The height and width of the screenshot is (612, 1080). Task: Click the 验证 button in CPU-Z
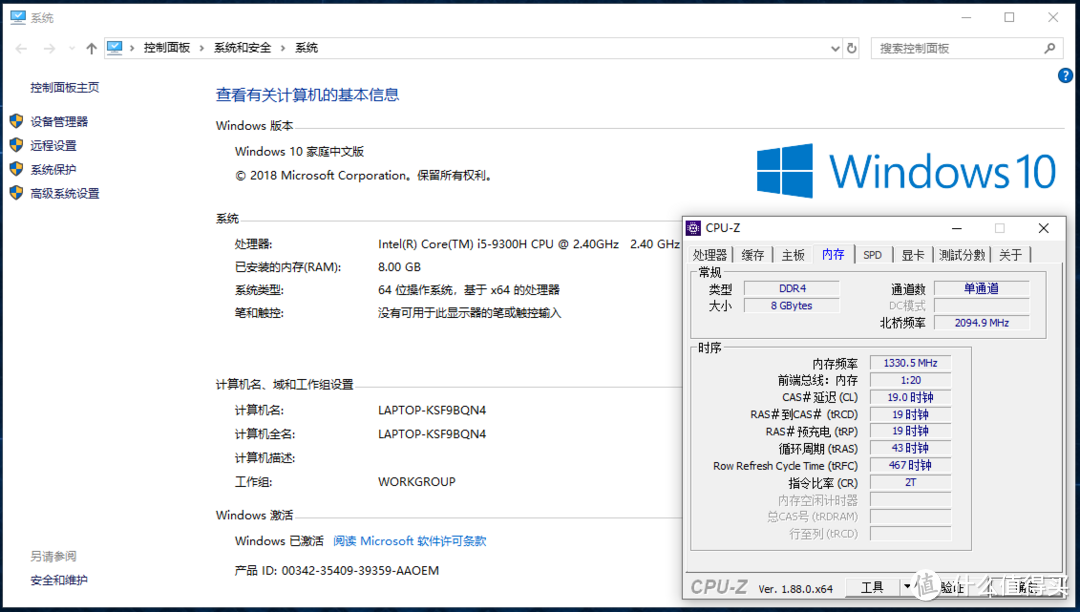[x=953, y=587]
